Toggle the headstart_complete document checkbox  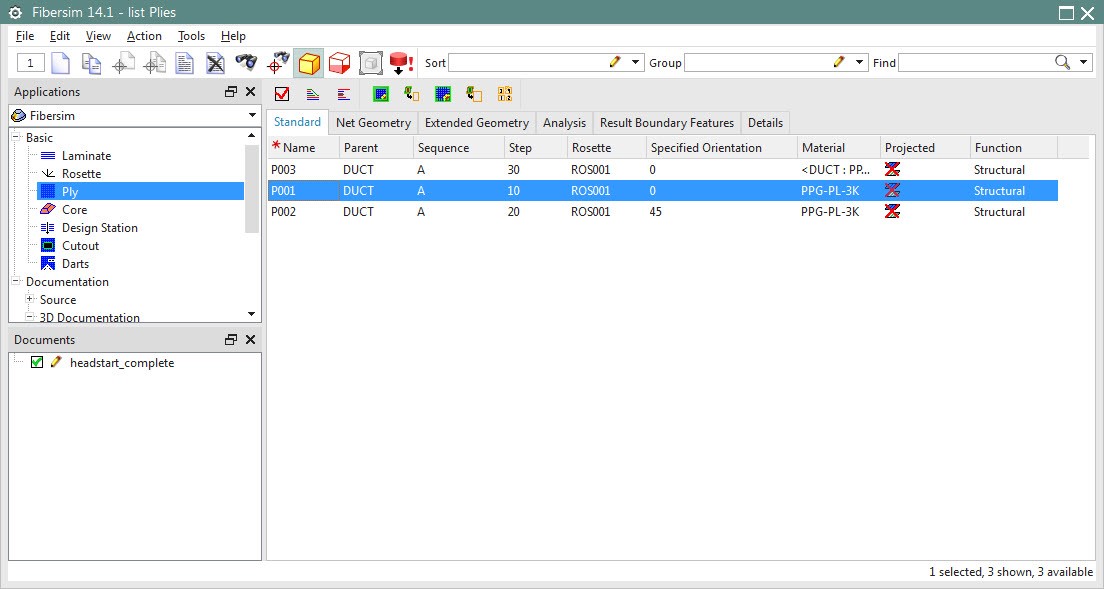(x=37, y=363)
